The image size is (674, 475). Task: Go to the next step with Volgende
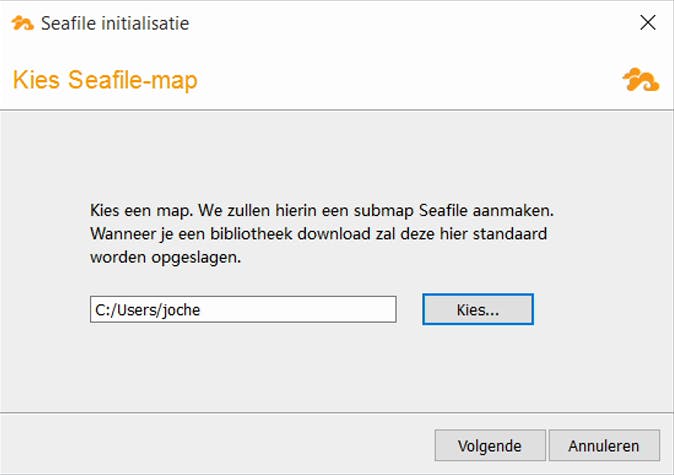[x=489, y=446]
